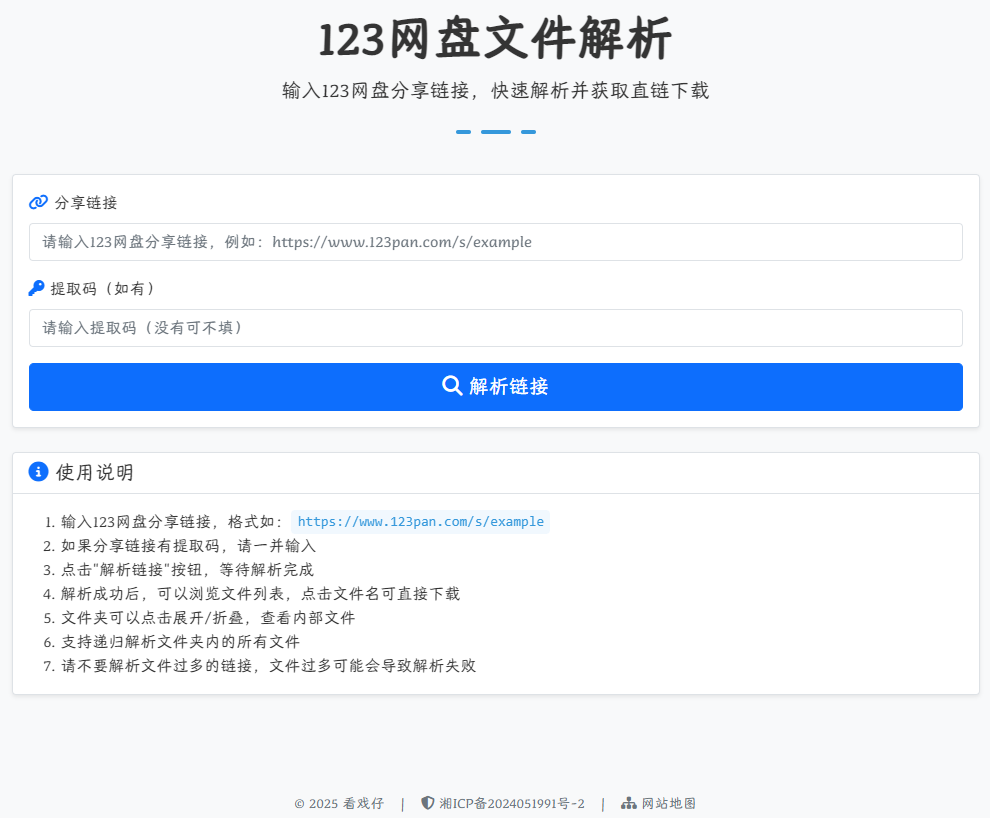Click instruction step 7 about too many files
Screen dimensions: 990x818
[x=268, y=666]
